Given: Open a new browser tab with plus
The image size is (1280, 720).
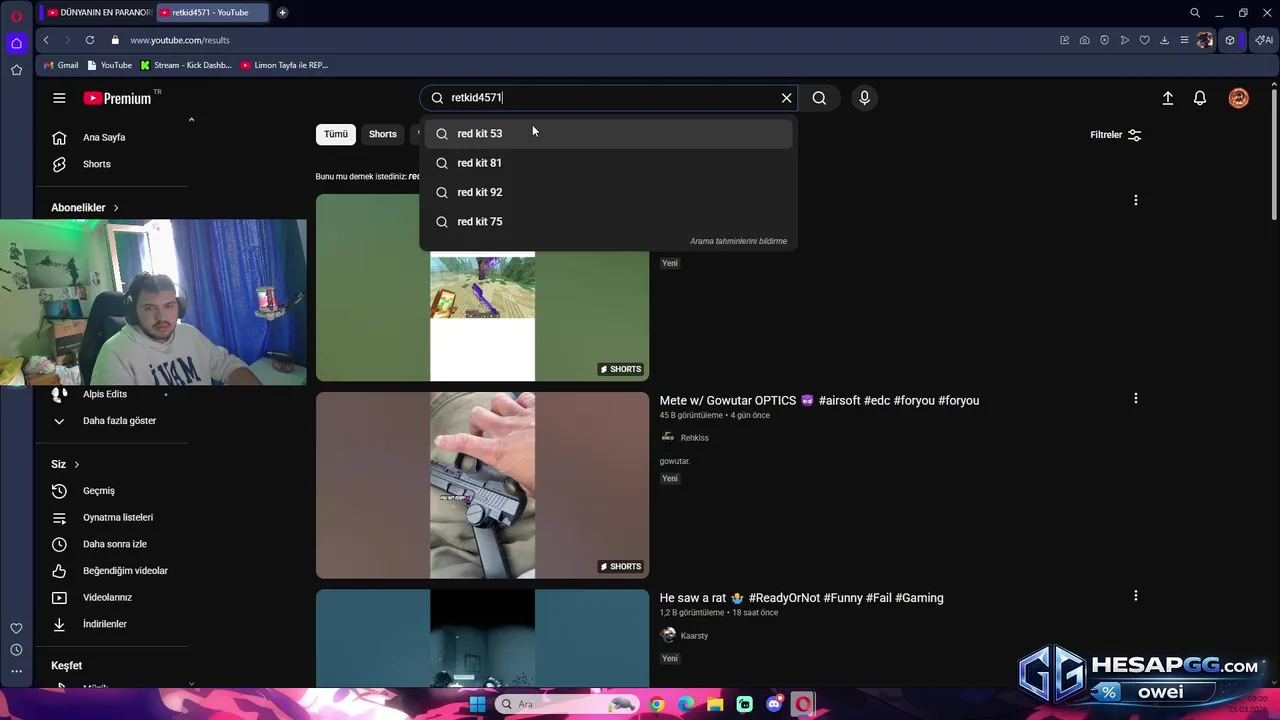Looking at the screenshot, I should point(283,13).
